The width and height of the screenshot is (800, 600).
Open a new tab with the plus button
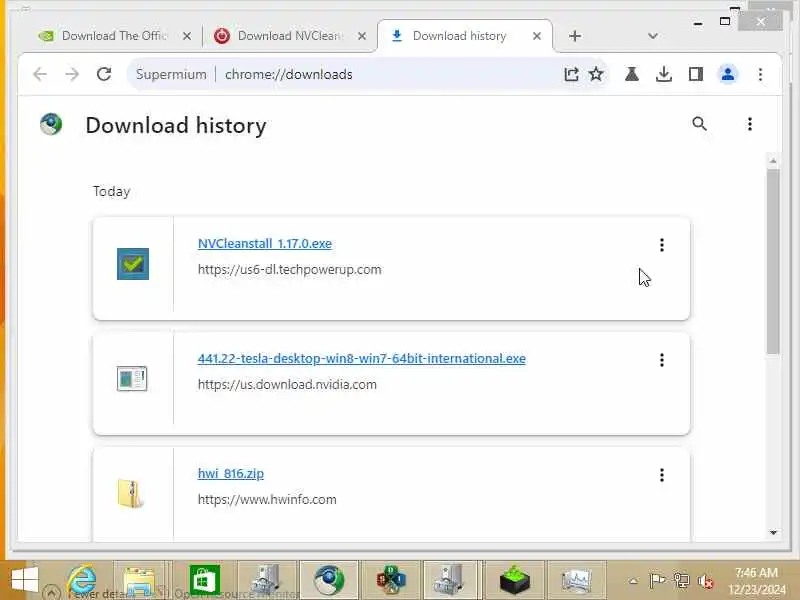pos(575,36)
